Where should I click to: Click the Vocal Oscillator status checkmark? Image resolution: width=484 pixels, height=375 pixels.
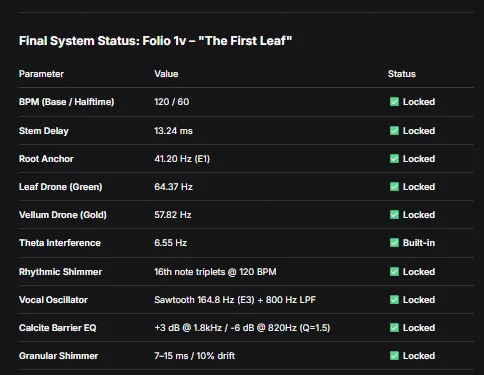click(x=394, y=300)
